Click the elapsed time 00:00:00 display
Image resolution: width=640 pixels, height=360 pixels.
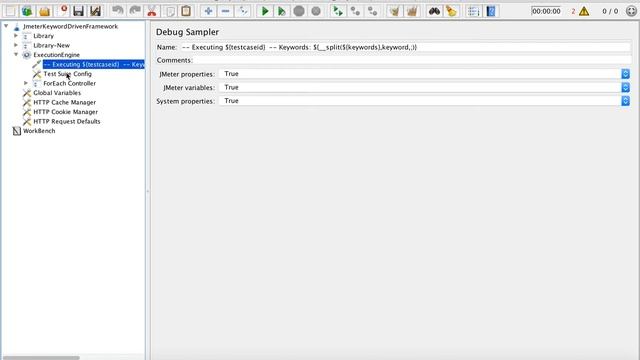pyautogui.click(x=546, y=11)
